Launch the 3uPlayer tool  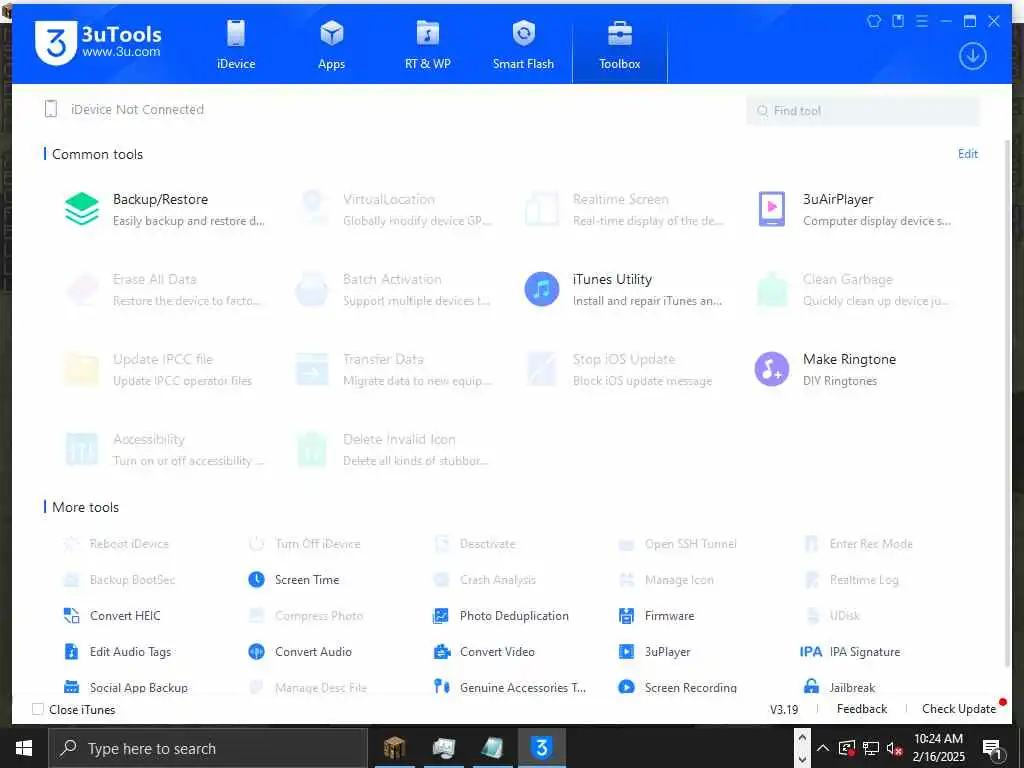point(654,651)
